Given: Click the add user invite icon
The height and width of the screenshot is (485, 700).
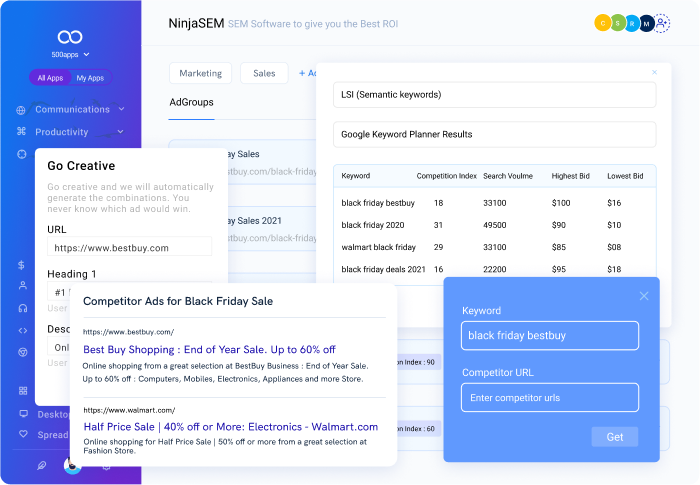Looking at the screenshot, I should coord(662,23).
